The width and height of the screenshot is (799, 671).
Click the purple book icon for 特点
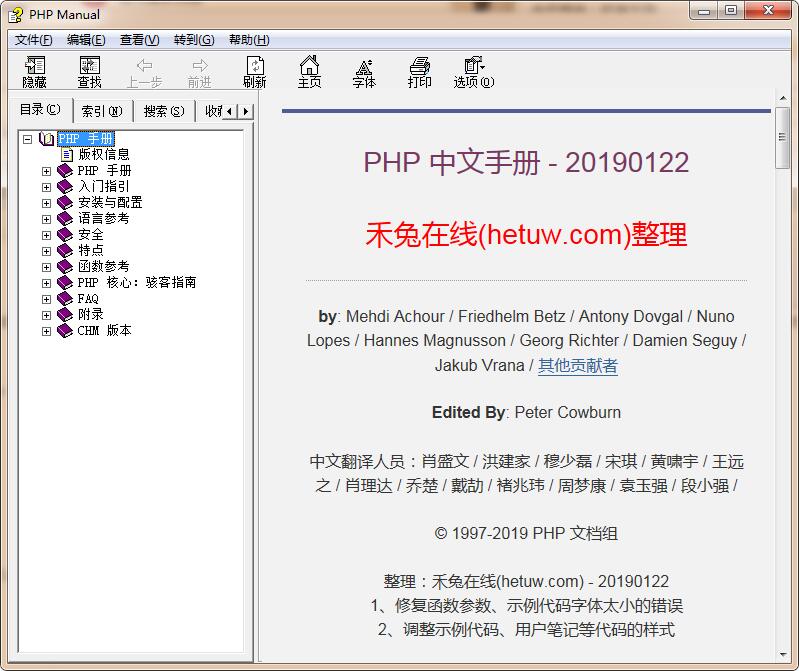tap(65, 250)
